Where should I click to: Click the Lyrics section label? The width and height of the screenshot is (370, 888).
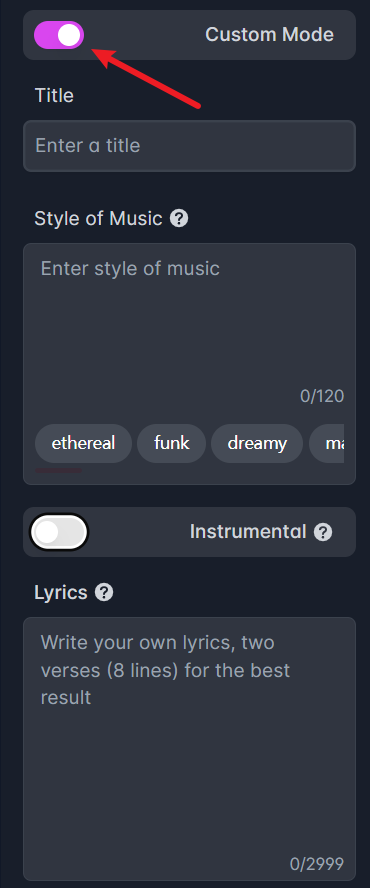tap(61, 592)
